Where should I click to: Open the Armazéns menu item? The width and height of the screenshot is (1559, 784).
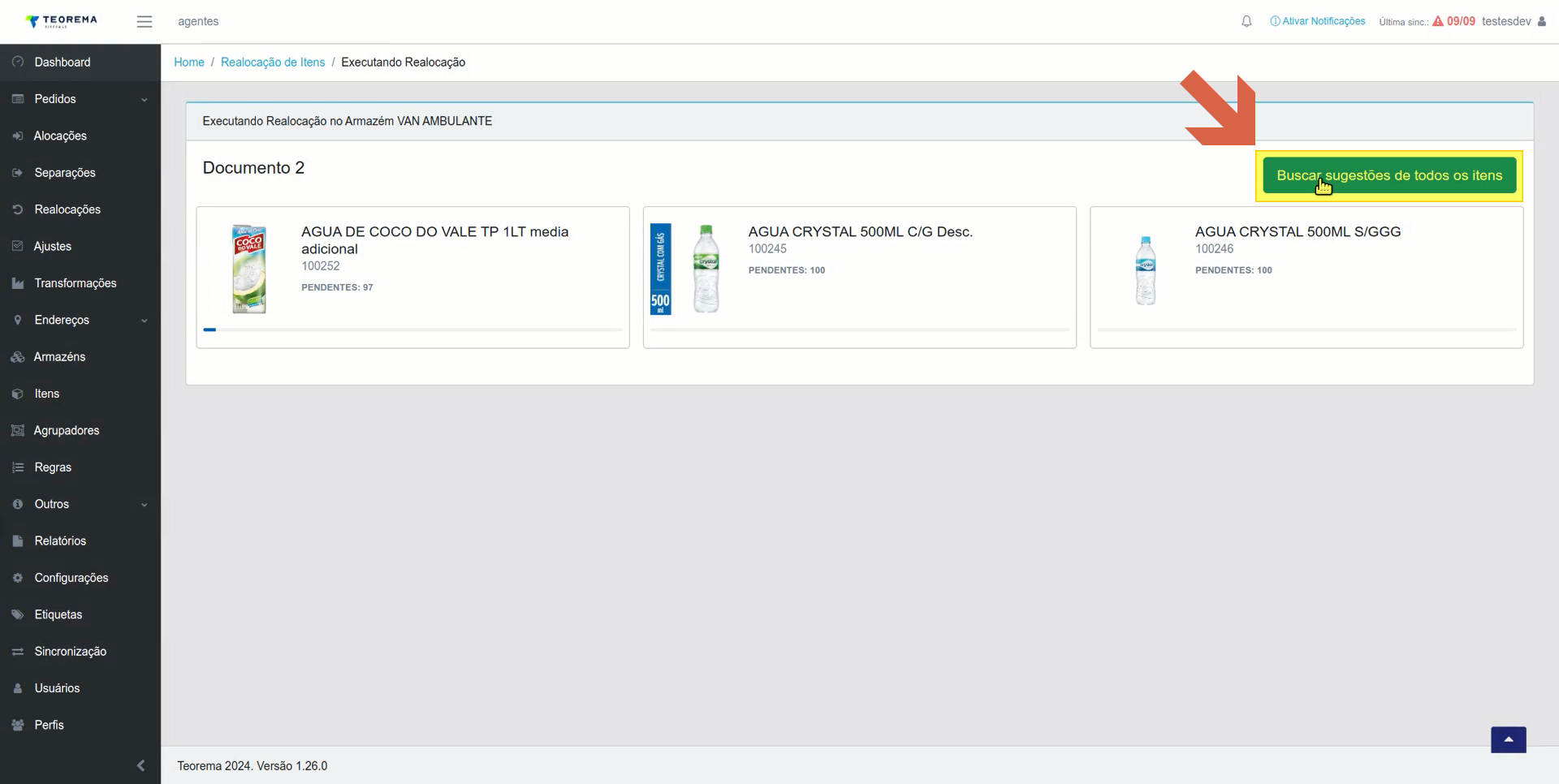click(80, 357)
